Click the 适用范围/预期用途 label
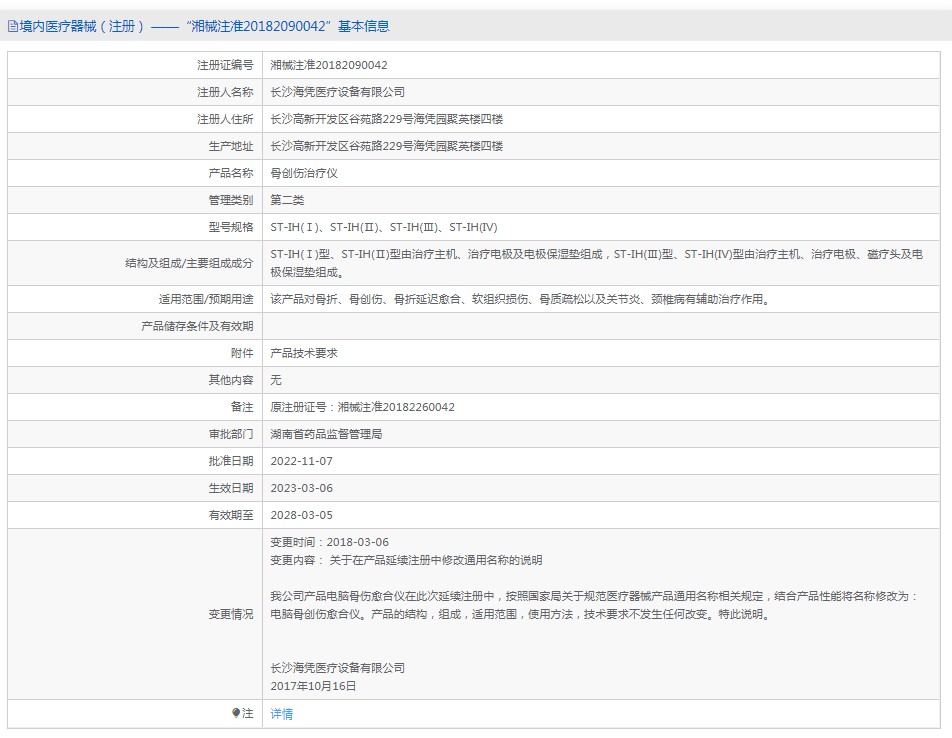952x738 pixels. click(x=206, y=299)
